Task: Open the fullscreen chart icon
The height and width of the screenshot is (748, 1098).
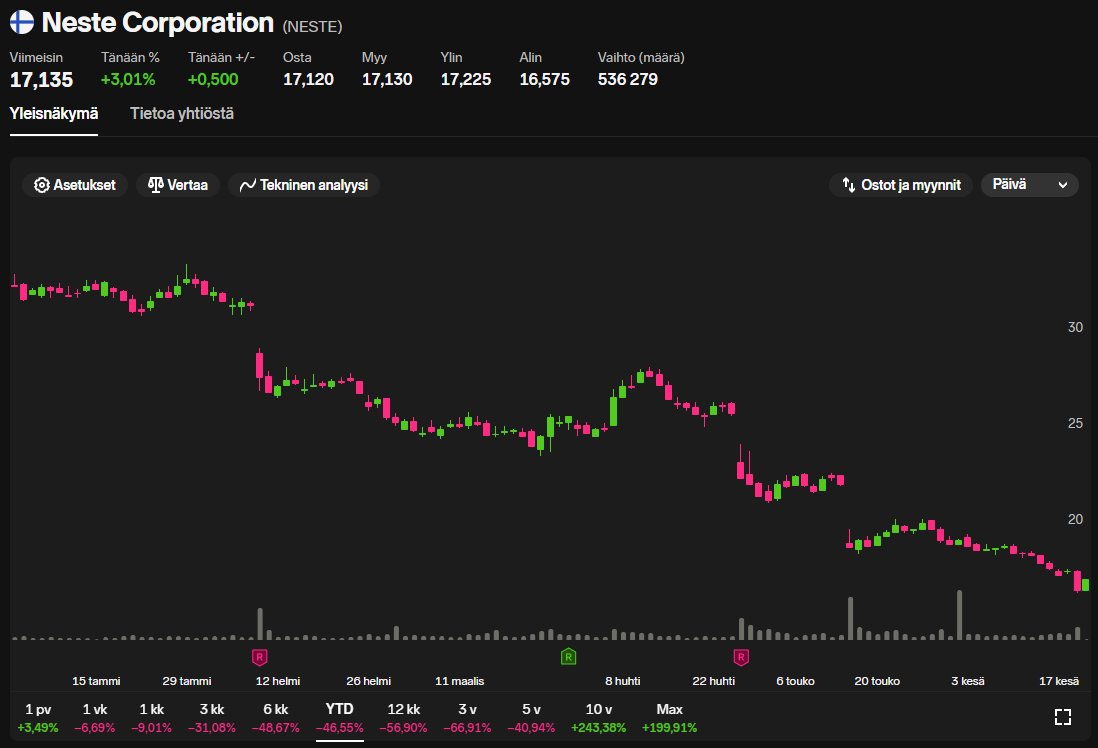Action: 1062,716
